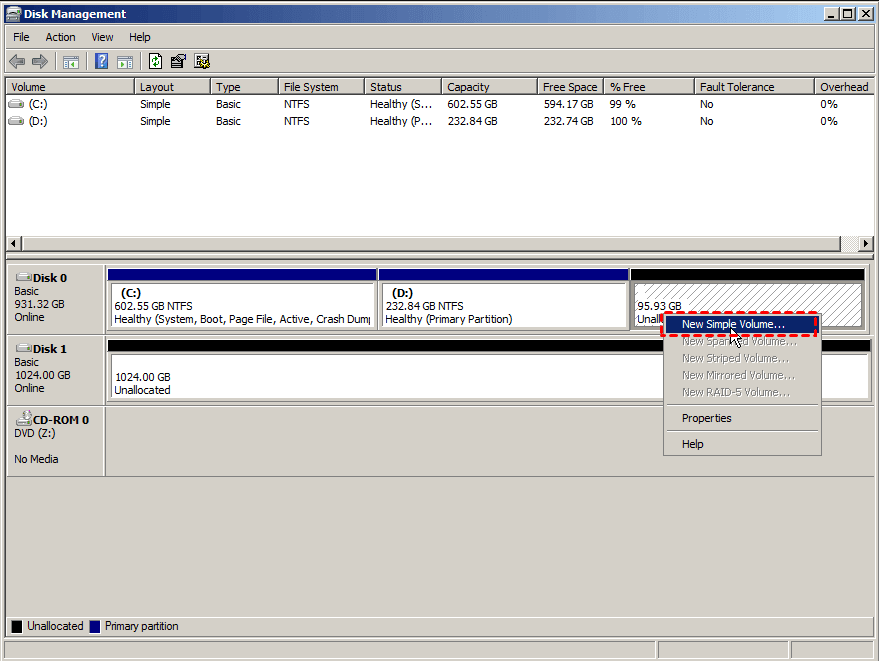The height and width of the screenshot is (661, 879).
Task: Sort by the Capacity column header
Action: pyautogui.click(x=489, y=87)
